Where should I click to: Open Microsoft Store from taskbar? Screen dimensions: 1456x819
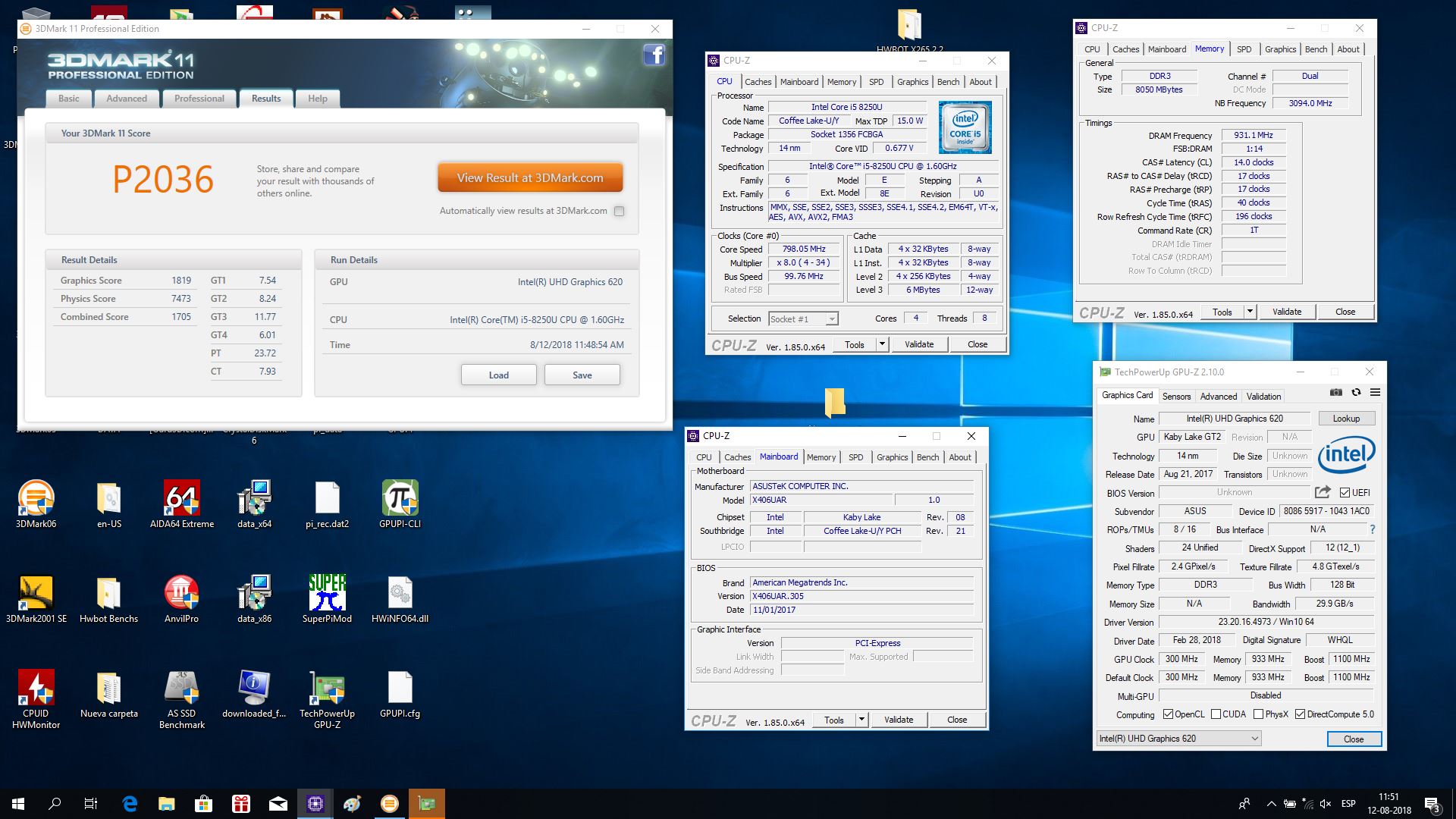coord(203,804)
